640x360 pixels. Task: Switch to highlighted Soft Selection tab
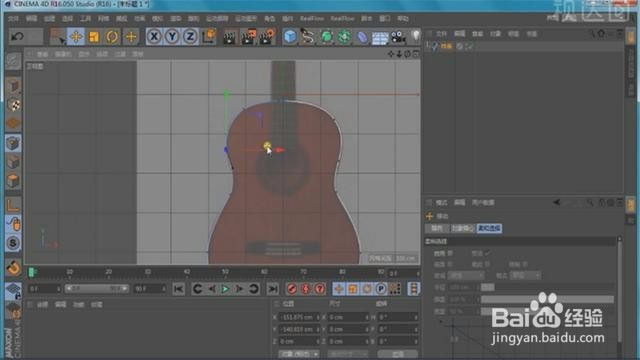pyautogui.click(x=489, y=229)
